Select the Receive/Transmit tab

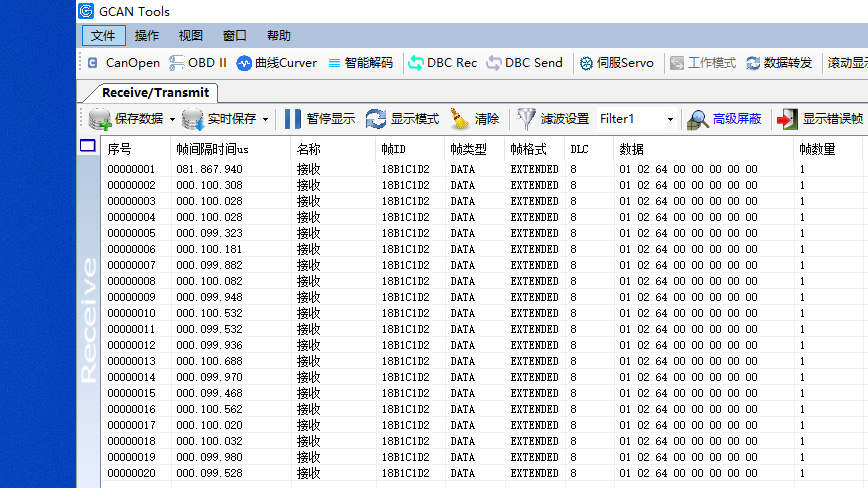(156, 92)
